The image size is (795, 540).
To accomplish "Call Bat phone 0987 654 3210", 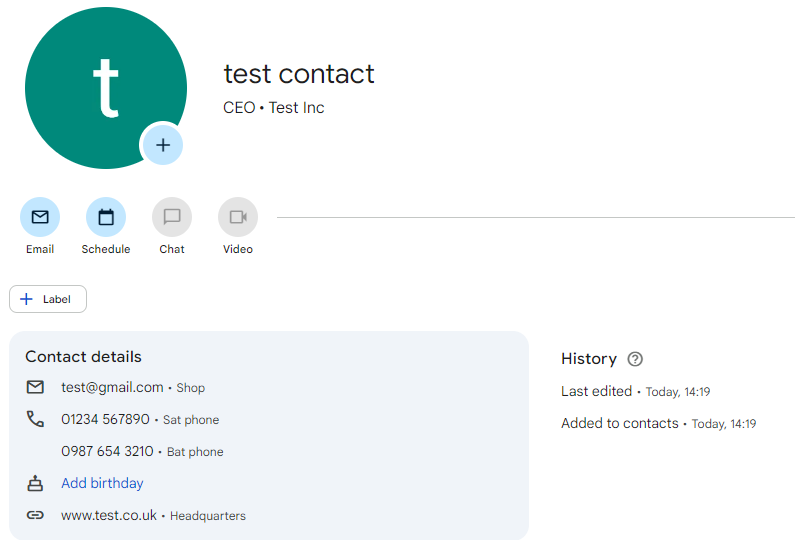I will pyautogui.click(x=107, y=451).
